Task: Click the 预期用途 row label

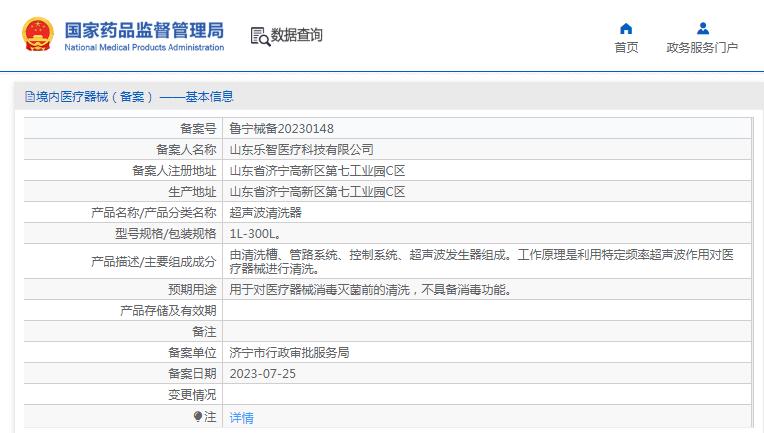Action: pyautogui.click(x=192, y=290)
